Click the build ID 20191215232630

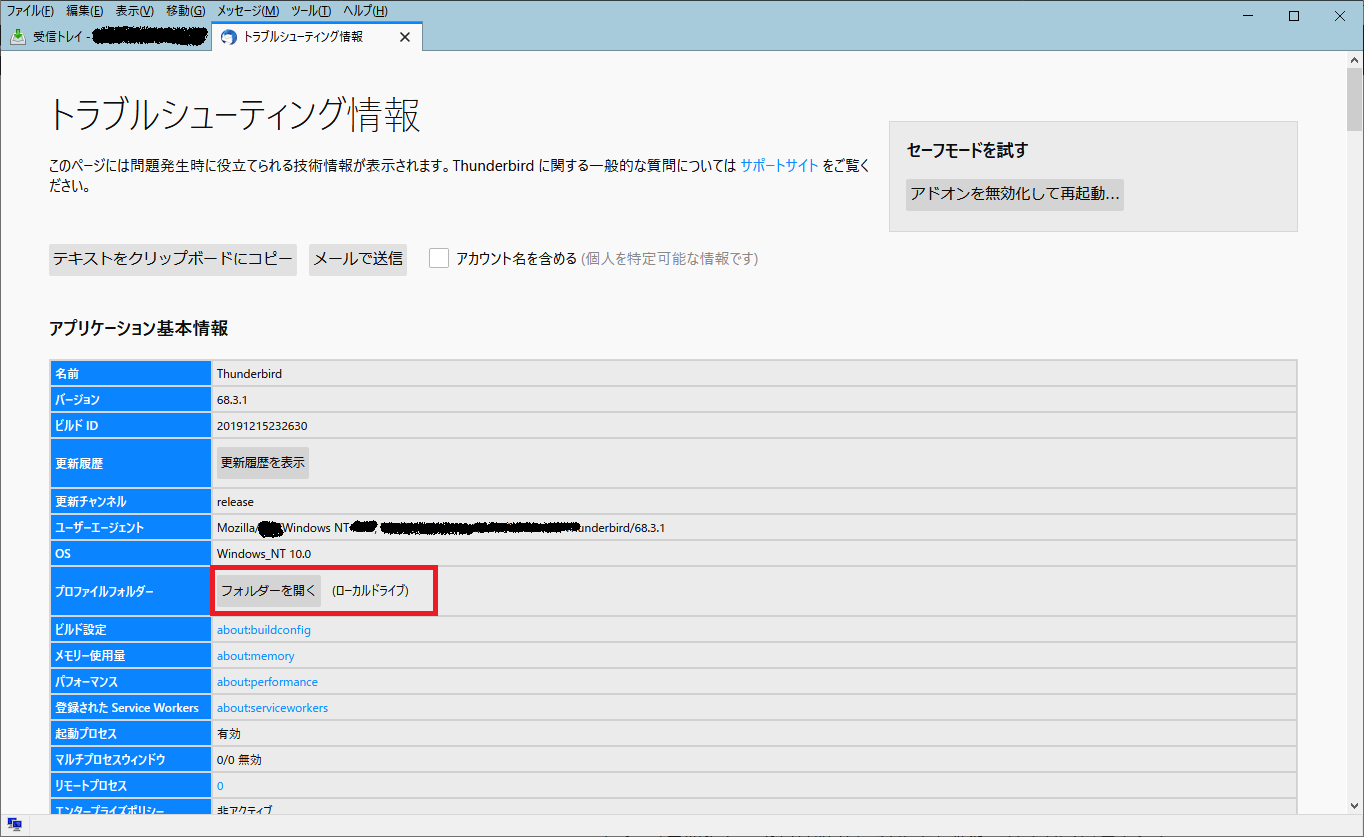(262, 426)
